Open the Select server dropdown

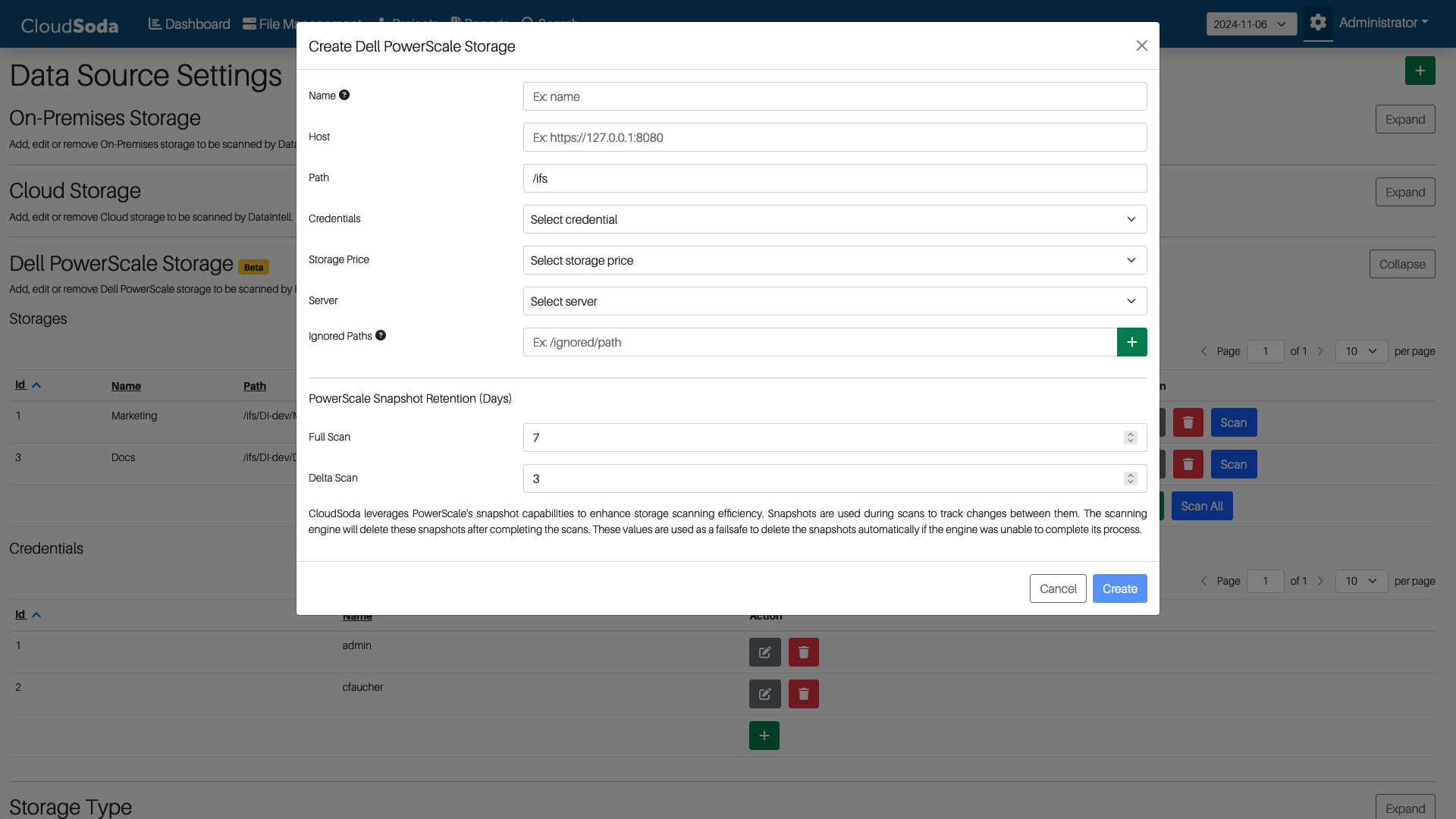[834, 301]
